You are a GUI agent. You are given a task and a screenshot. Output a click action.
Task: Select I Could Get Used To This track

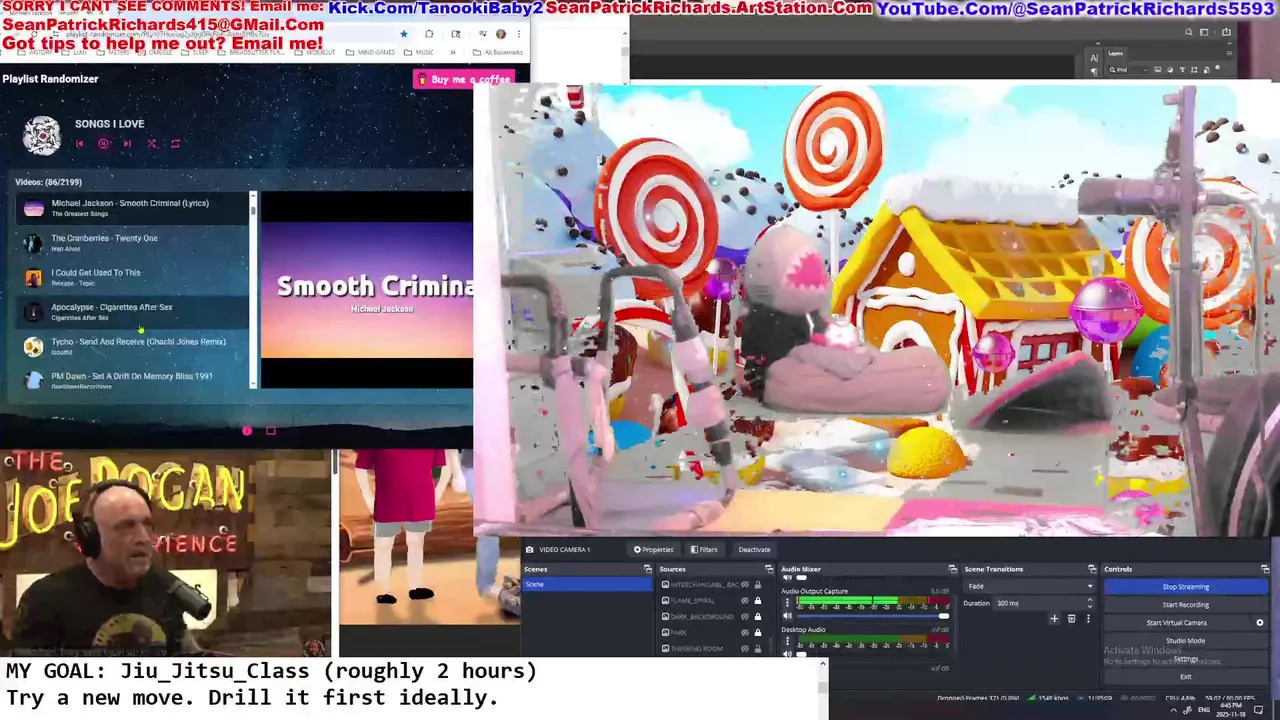coord(131,277)
